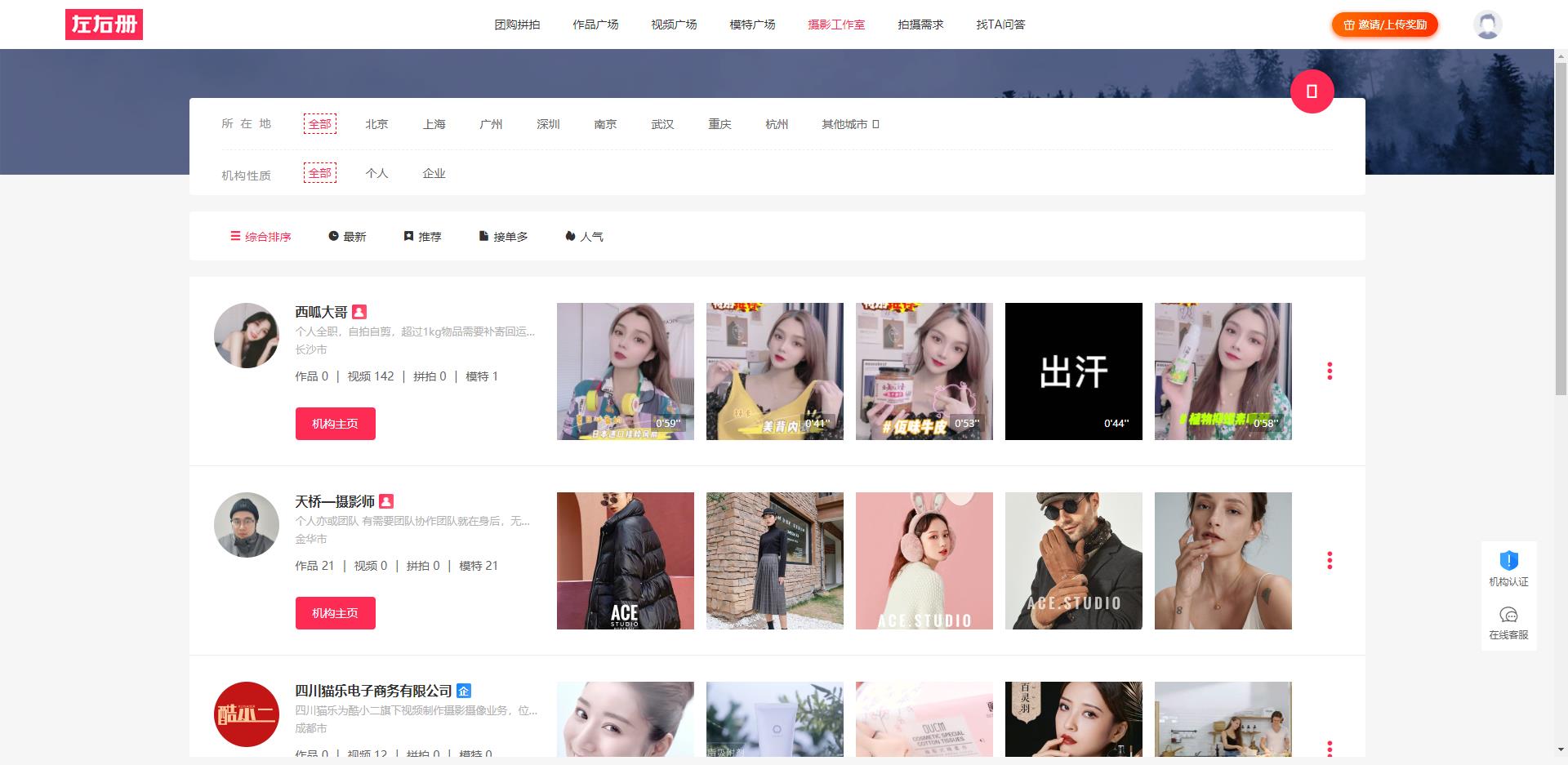Open 百灵羽 red lips portrait thumbnail

[1074, 719]
